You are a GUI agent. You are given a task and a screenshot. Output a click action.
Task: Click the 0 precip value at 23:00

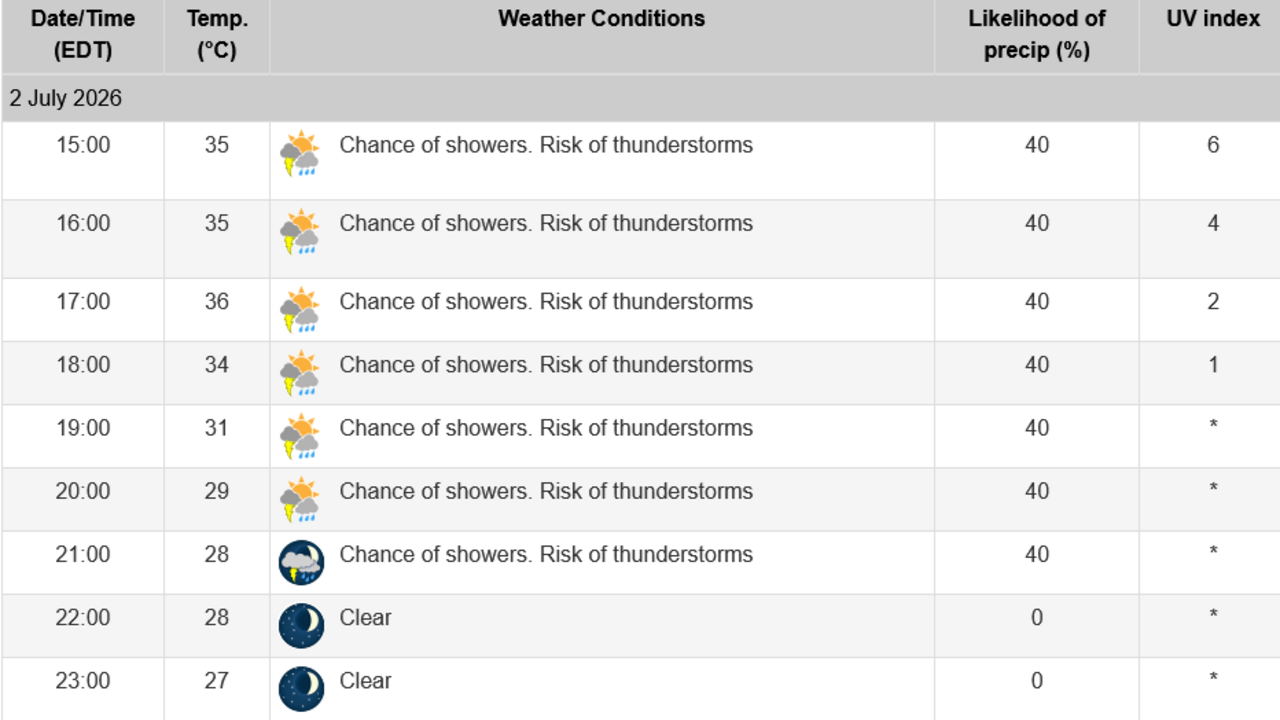click(x=1037, y=681)
